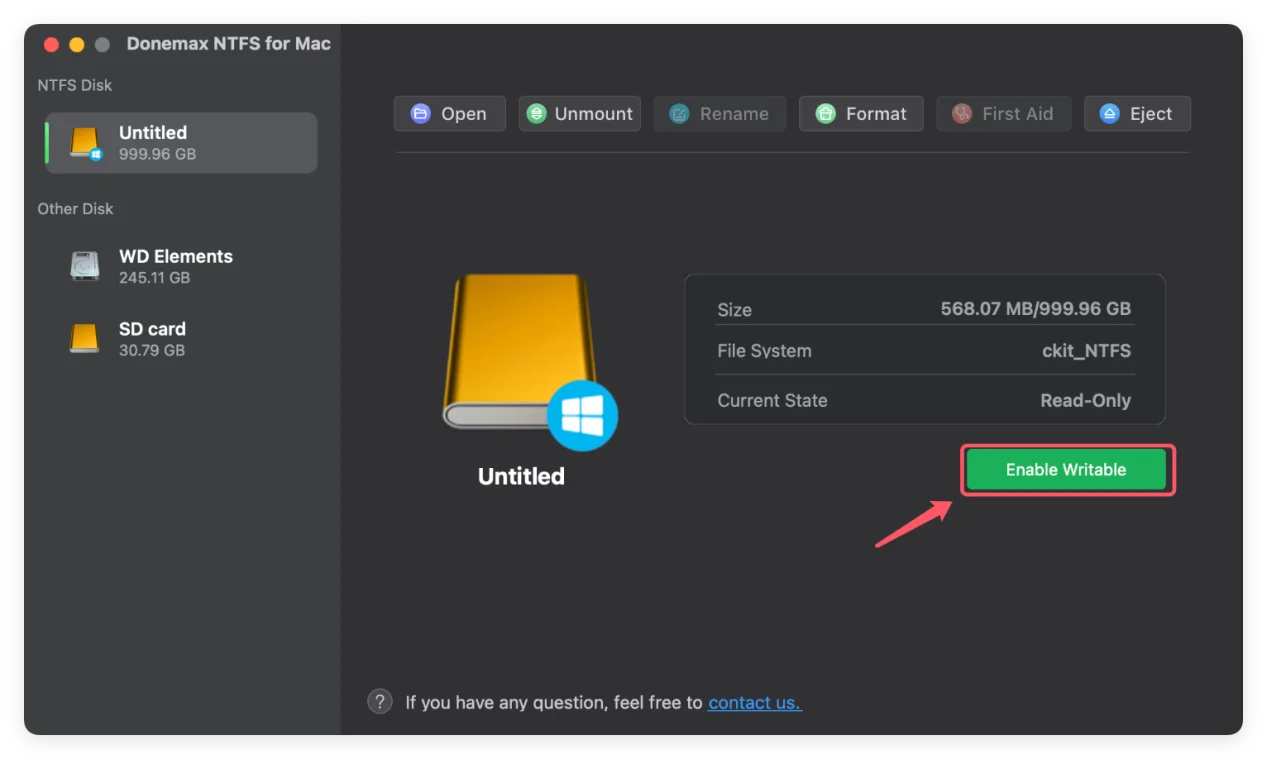Click the Enable Writable button
The height and width of the screenshot is (759, 1267).
pos(1066,470)
